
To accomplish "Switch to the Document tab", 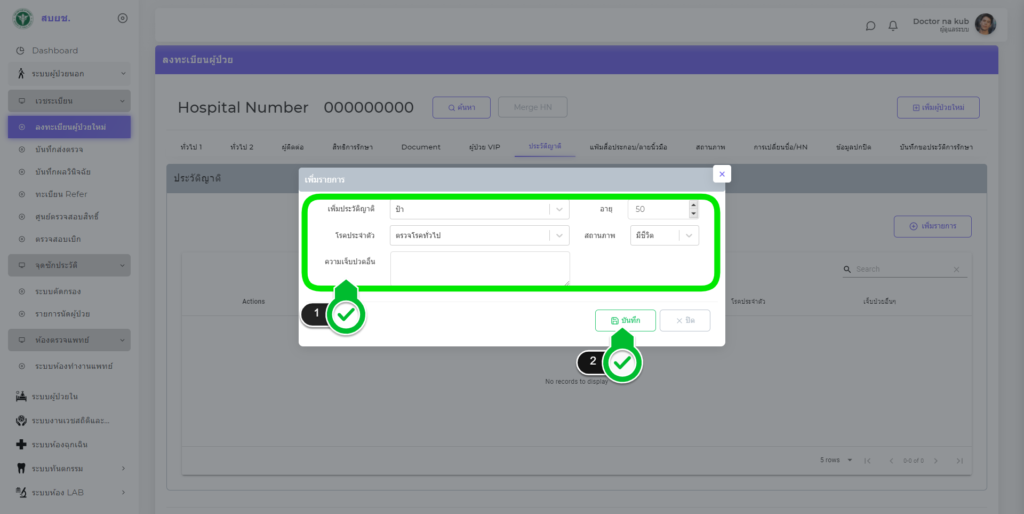I will click(x=420, y=147).
